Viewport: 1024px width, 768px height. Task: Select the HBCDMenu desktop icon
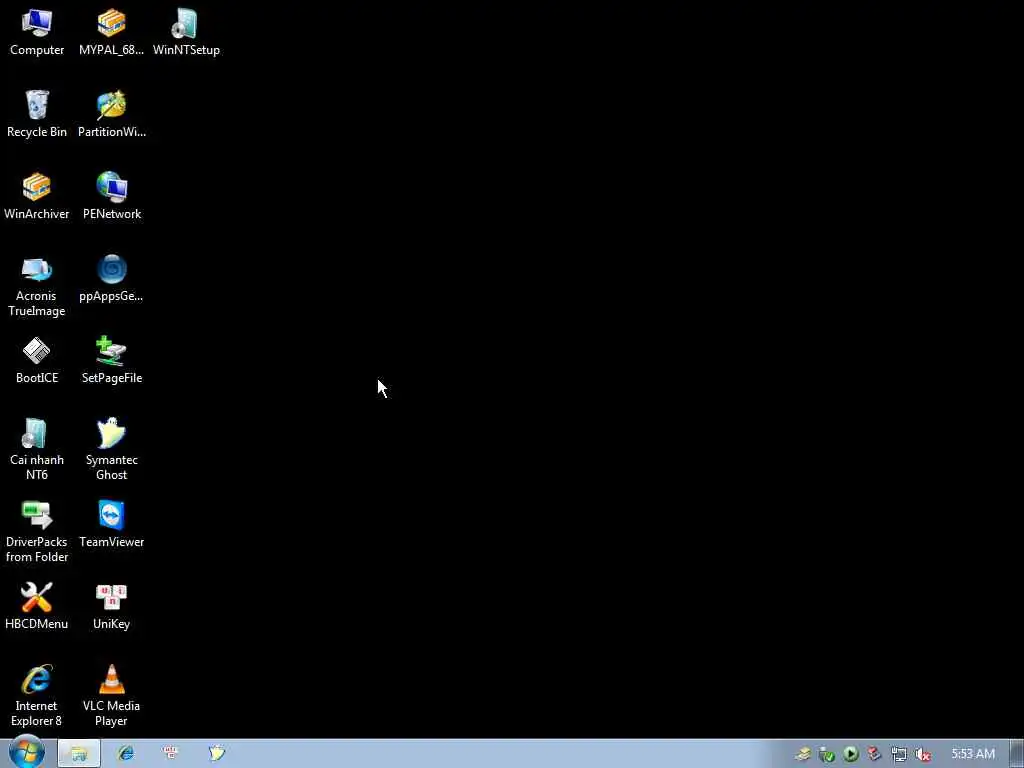[37, 607]
